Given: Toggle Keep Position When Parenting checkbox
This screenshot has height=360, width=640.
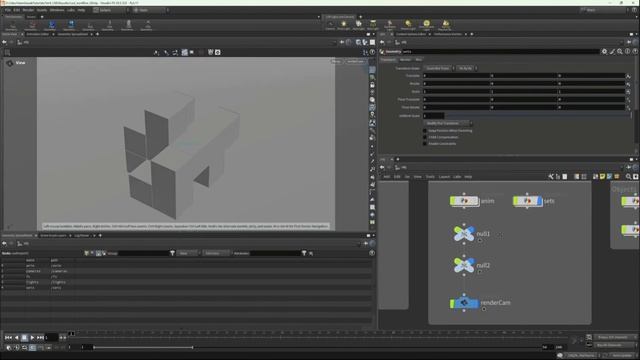Looking at the screenshot, I should click(x=425, y=131).
